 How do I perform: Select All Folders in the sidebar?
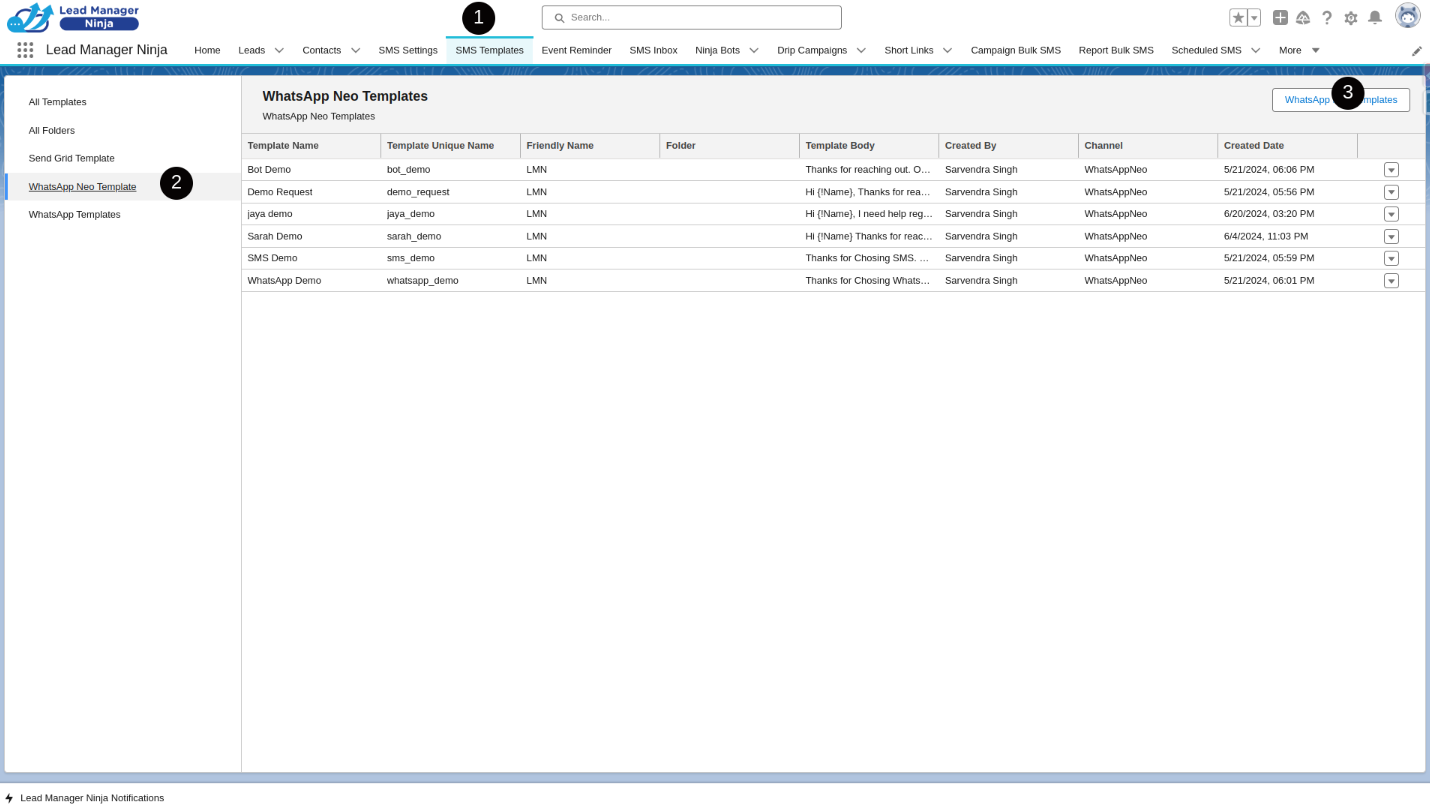52,130
